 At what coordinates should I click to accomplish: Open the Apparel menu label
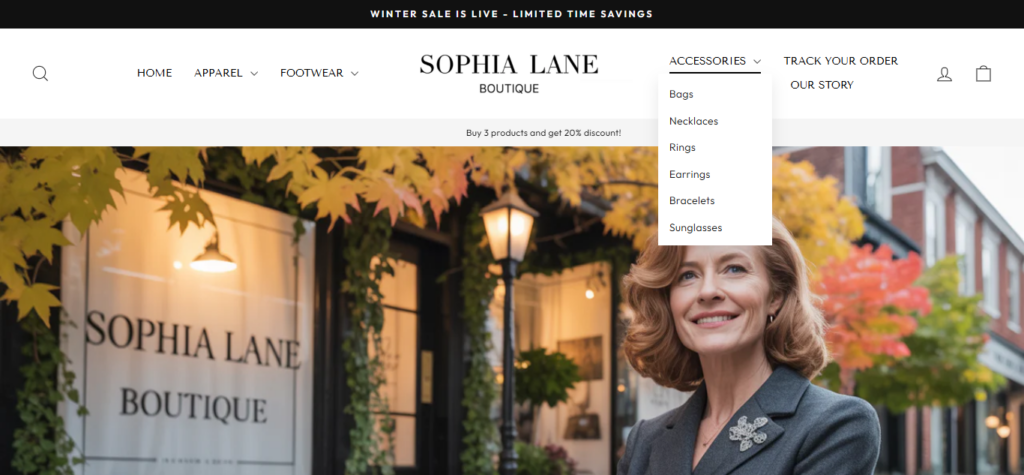click(218, 73)
